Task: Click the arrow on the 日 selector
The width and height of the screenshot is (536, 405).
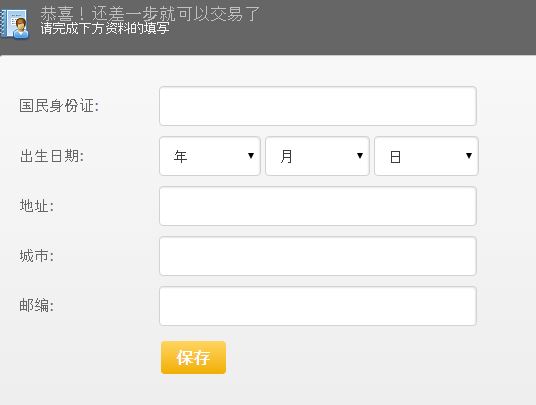Action: tap(469, 156)
